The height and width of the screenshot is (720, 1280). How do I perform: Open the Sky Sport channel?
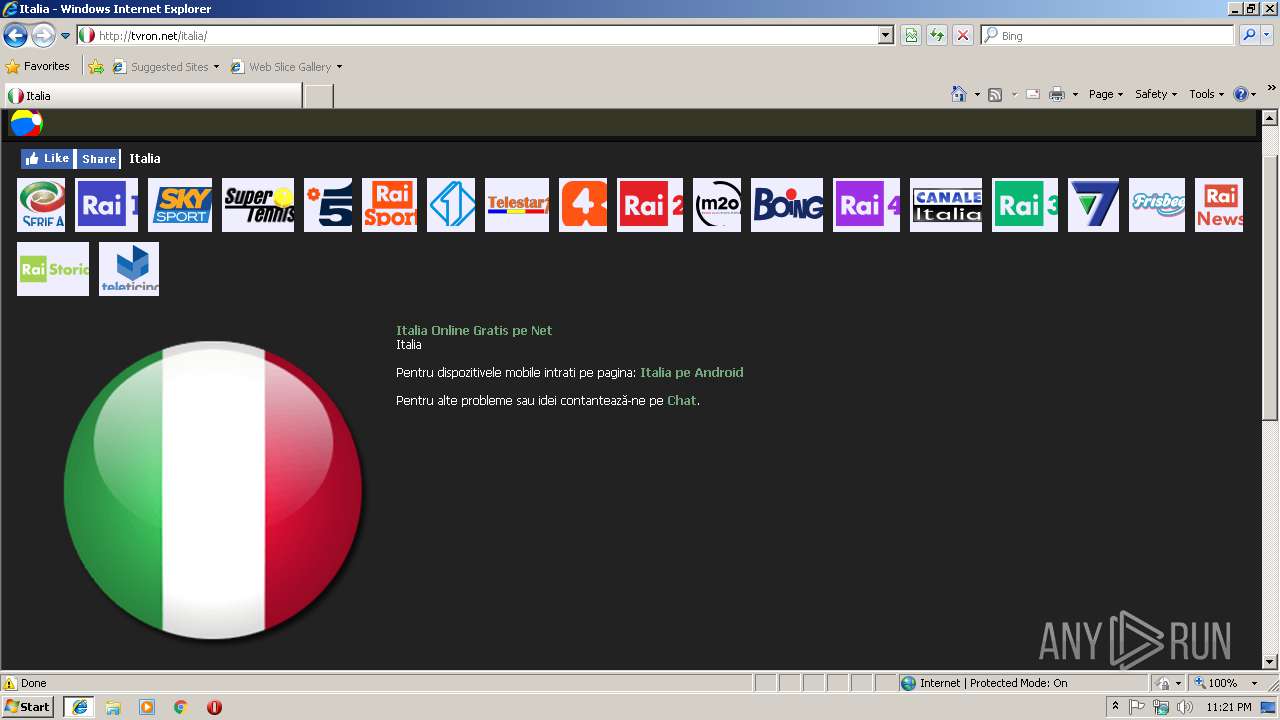click(180, 205)
